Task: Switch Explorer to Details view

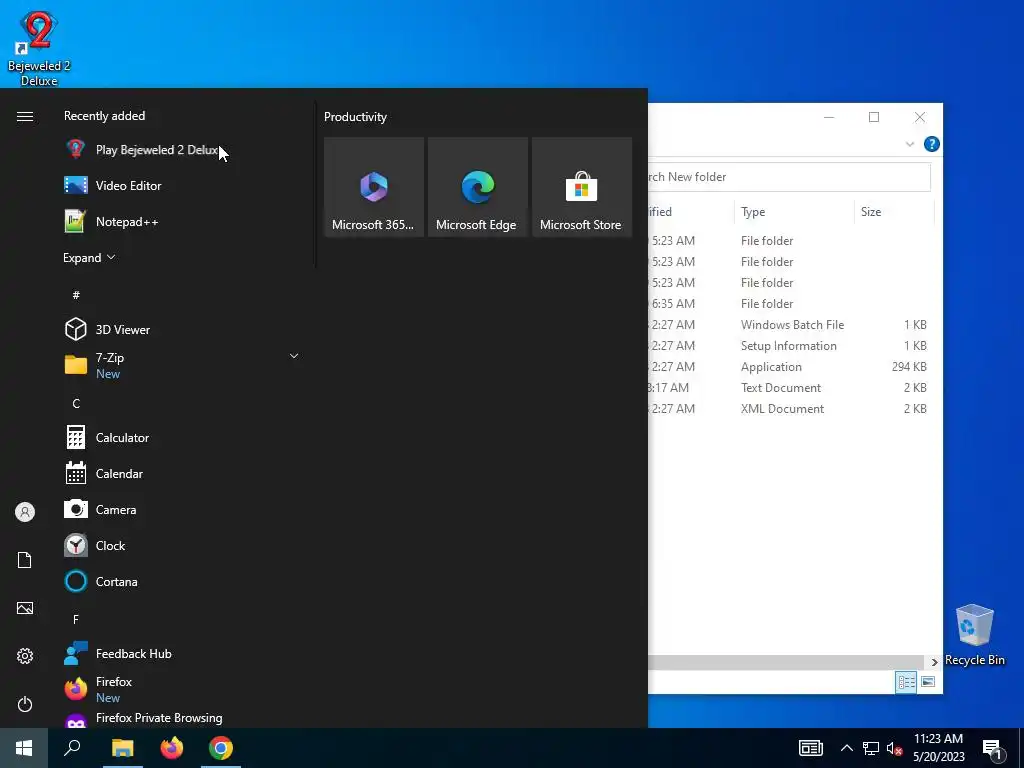Action: pos(906,682)
